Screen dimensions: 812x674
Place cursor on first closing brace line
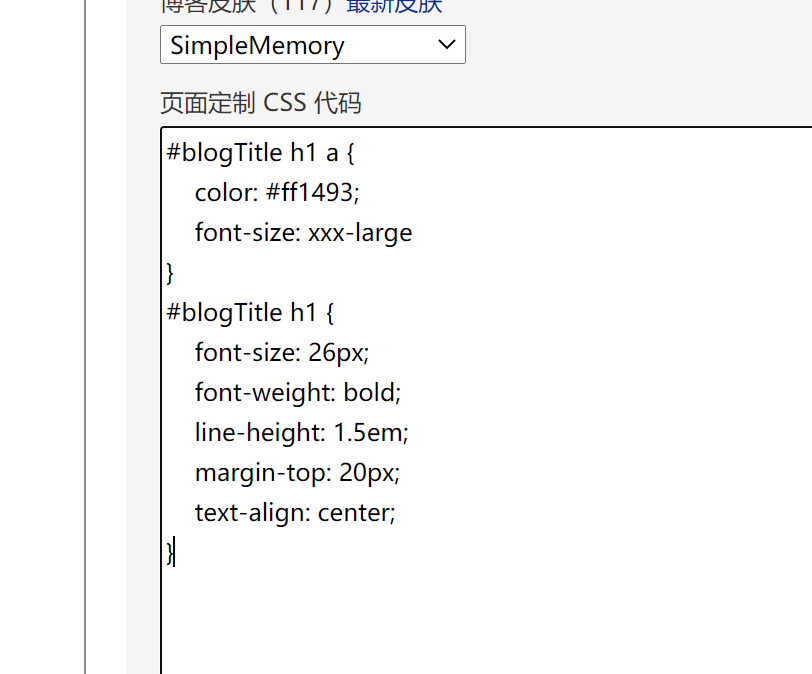[x=170, y=273]
